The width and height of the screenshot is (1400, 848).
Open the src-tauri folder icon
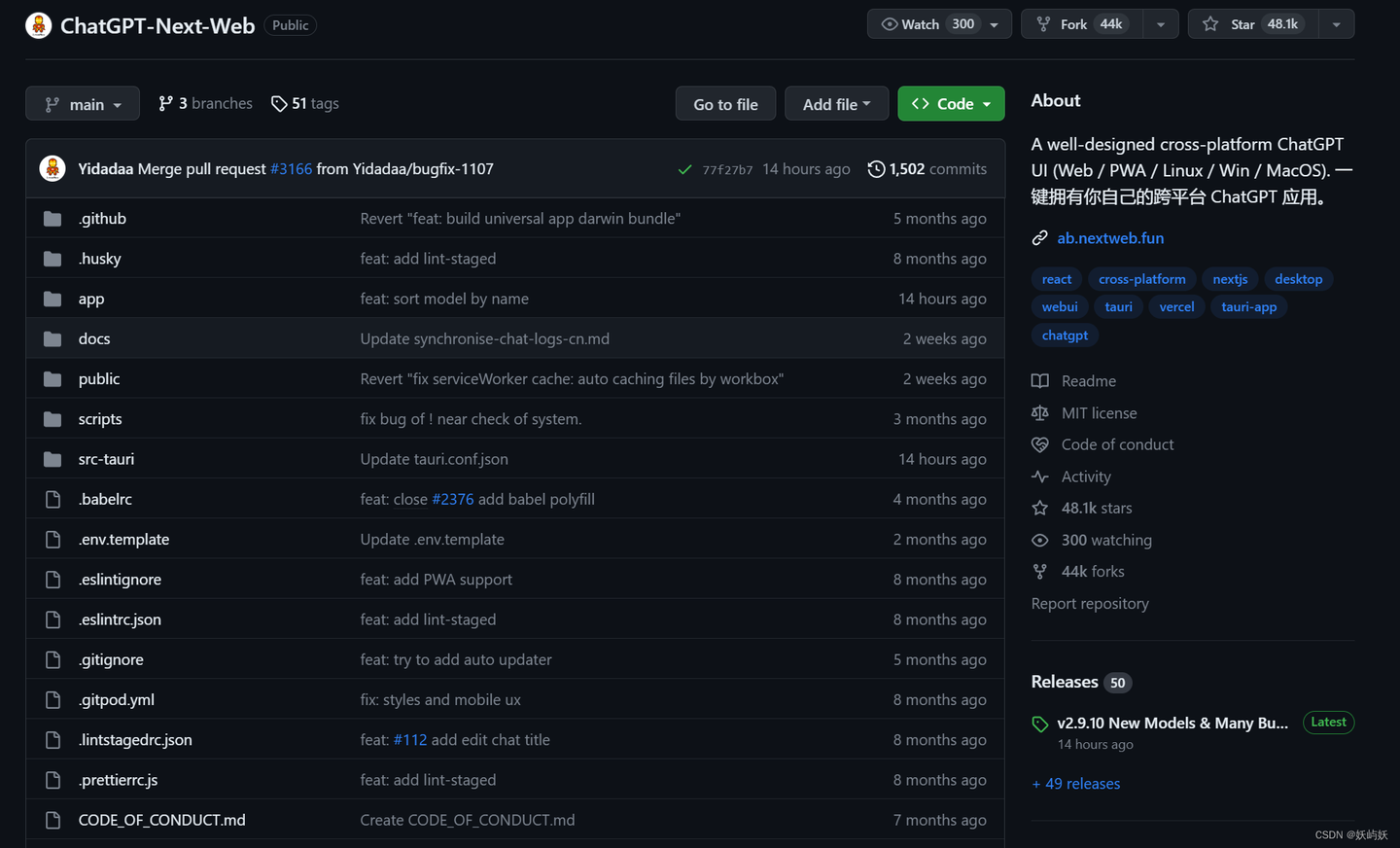[52, 459]
